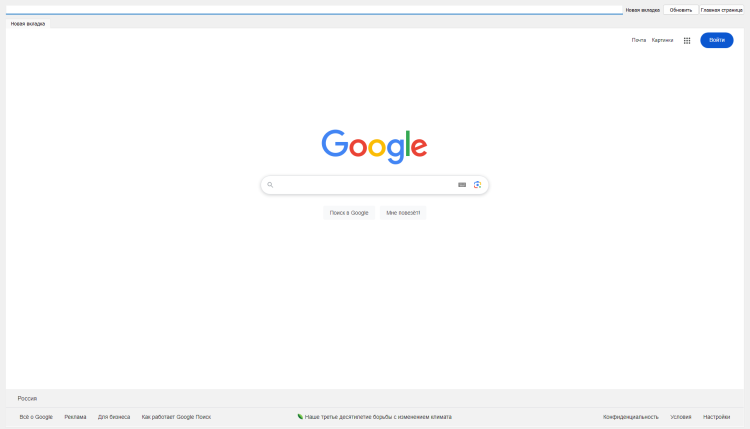This screenshot has width=750, height=429.
Task: Click inside the Google search field
Action: tap(365, 185)
